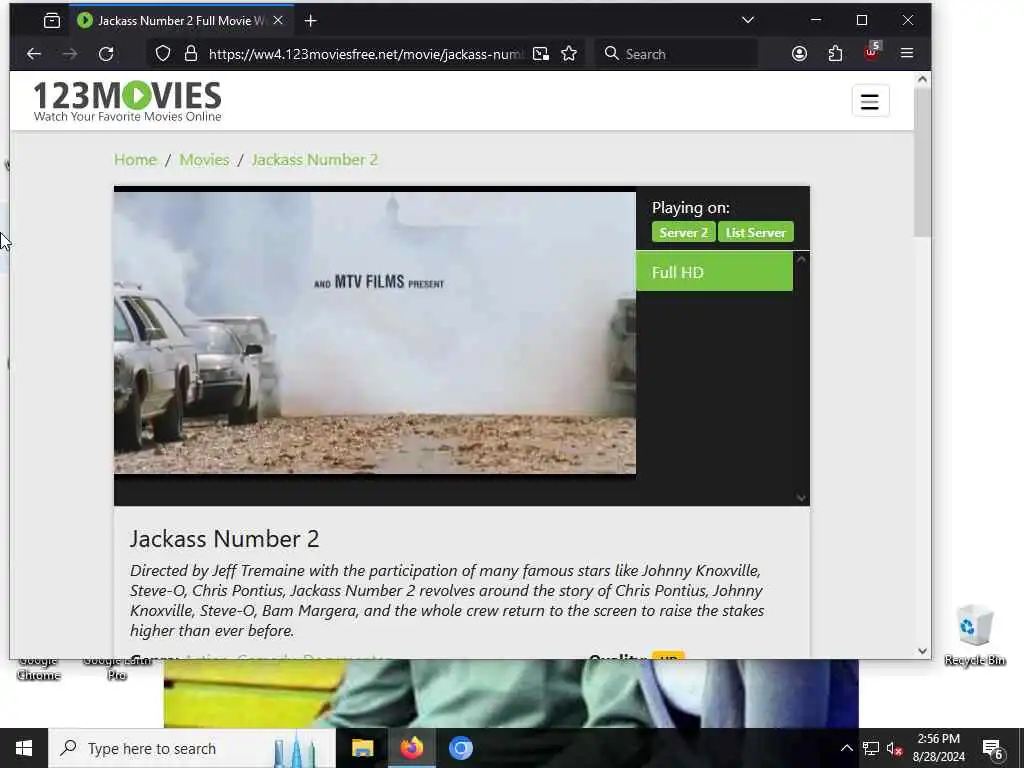The height and width of the screenshot is (768, 1024).
Task: Click muted volume icon in tray
Action: [894, 748]
